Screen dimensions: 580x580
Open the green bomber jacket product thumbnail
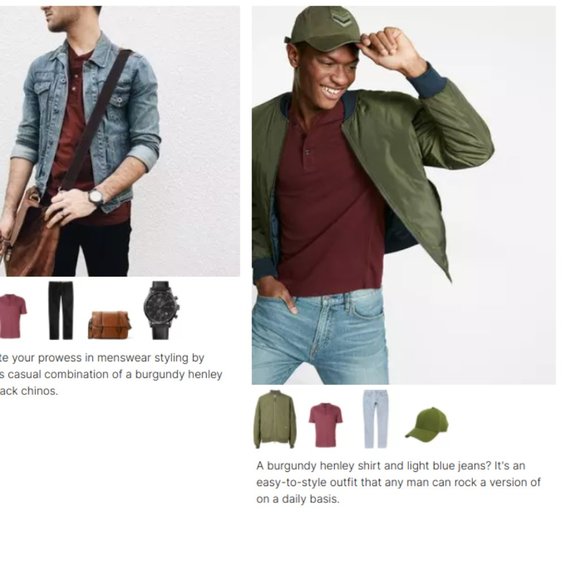(274, 419)
